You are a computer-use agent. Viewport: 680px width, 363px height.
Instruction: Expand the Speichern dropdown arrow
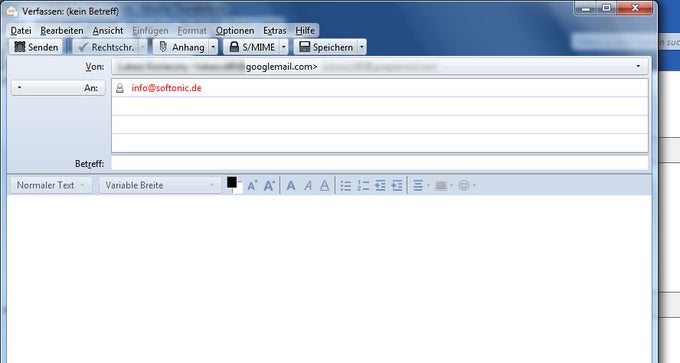pyautogui.click(x=362, y=47)
